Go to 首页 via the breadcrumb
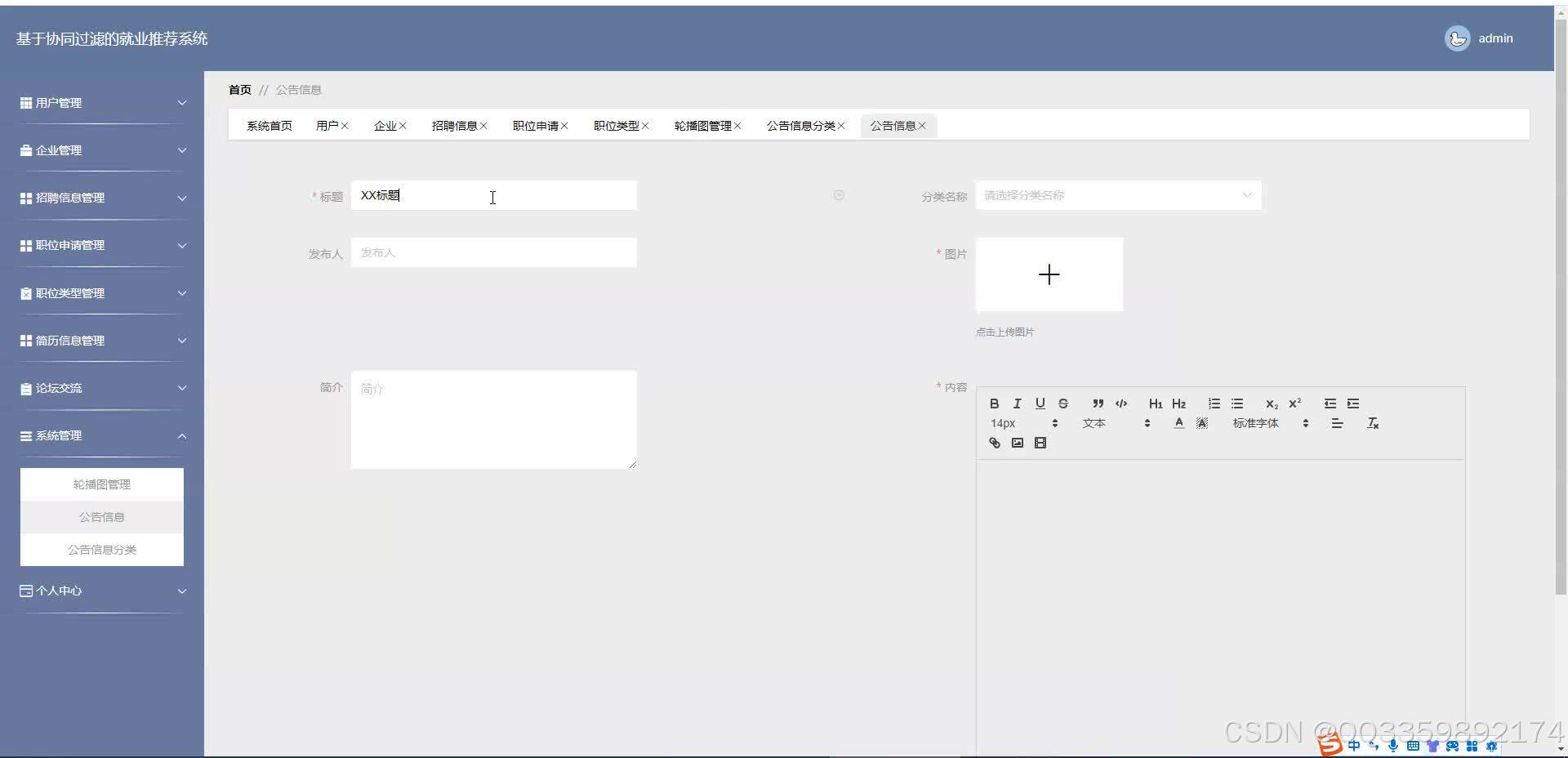 (240, 90)
